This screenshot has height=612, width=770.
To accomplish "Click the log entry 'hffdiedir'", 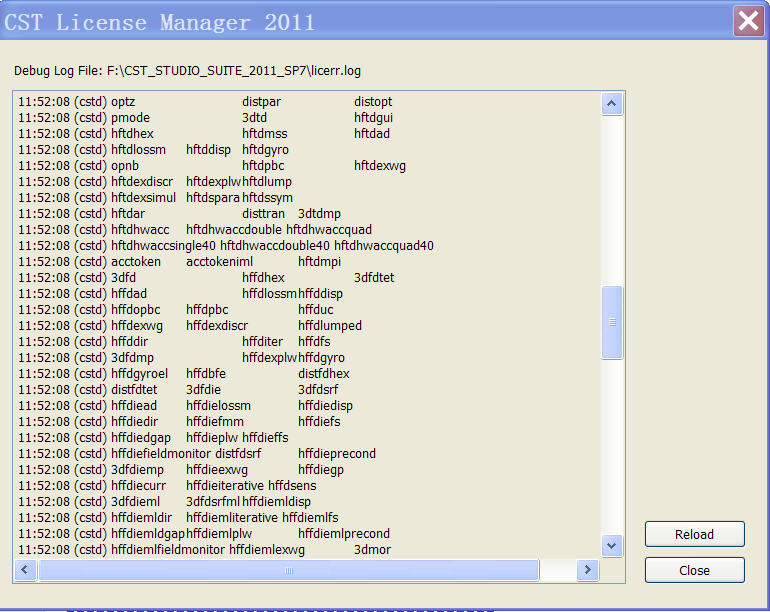I will click(x=135, y=422).
